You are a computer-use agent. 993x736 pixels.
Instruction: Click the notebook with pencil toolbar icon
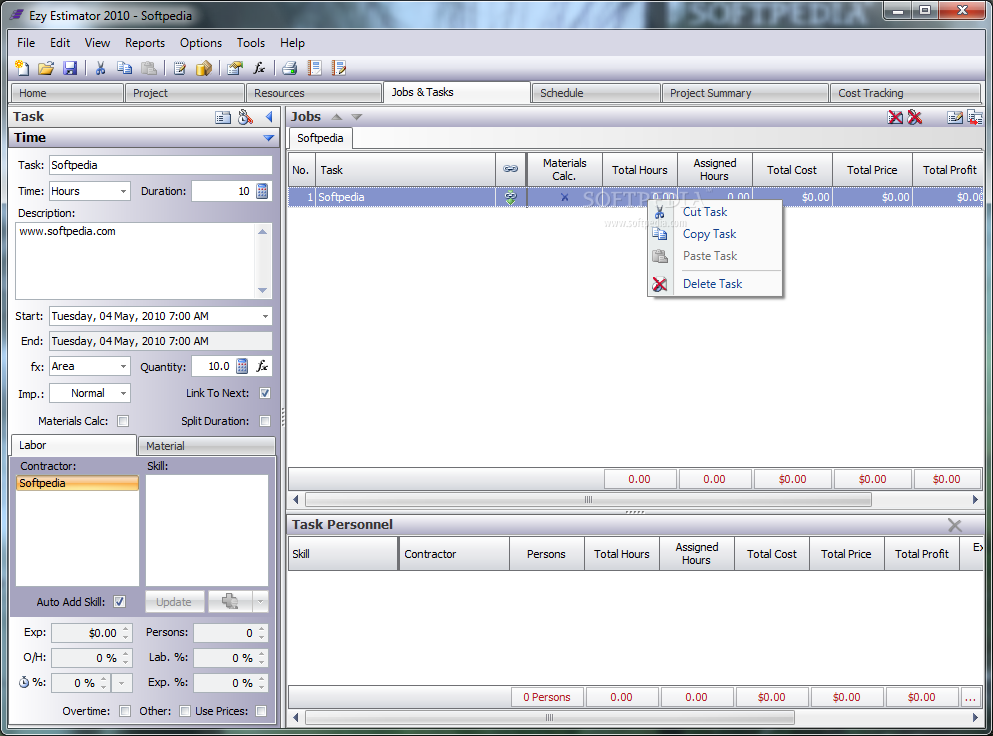click(339, 68)
